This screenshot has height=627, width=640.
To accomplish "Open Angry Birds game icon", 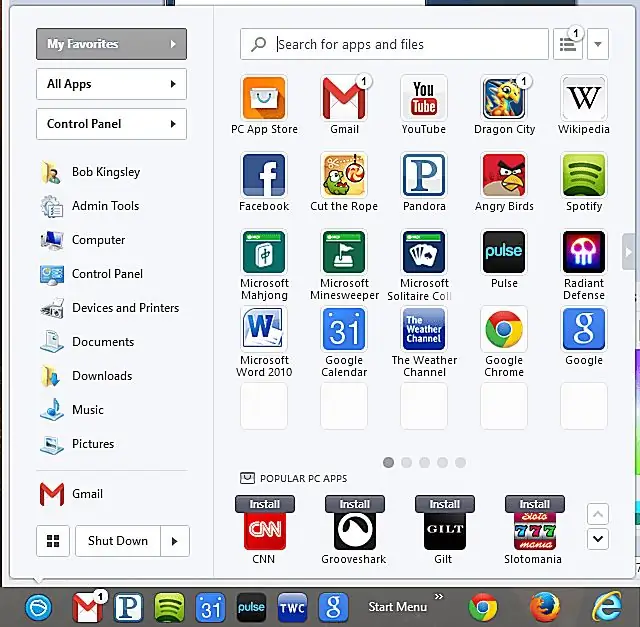I will [x=504, y=175].
